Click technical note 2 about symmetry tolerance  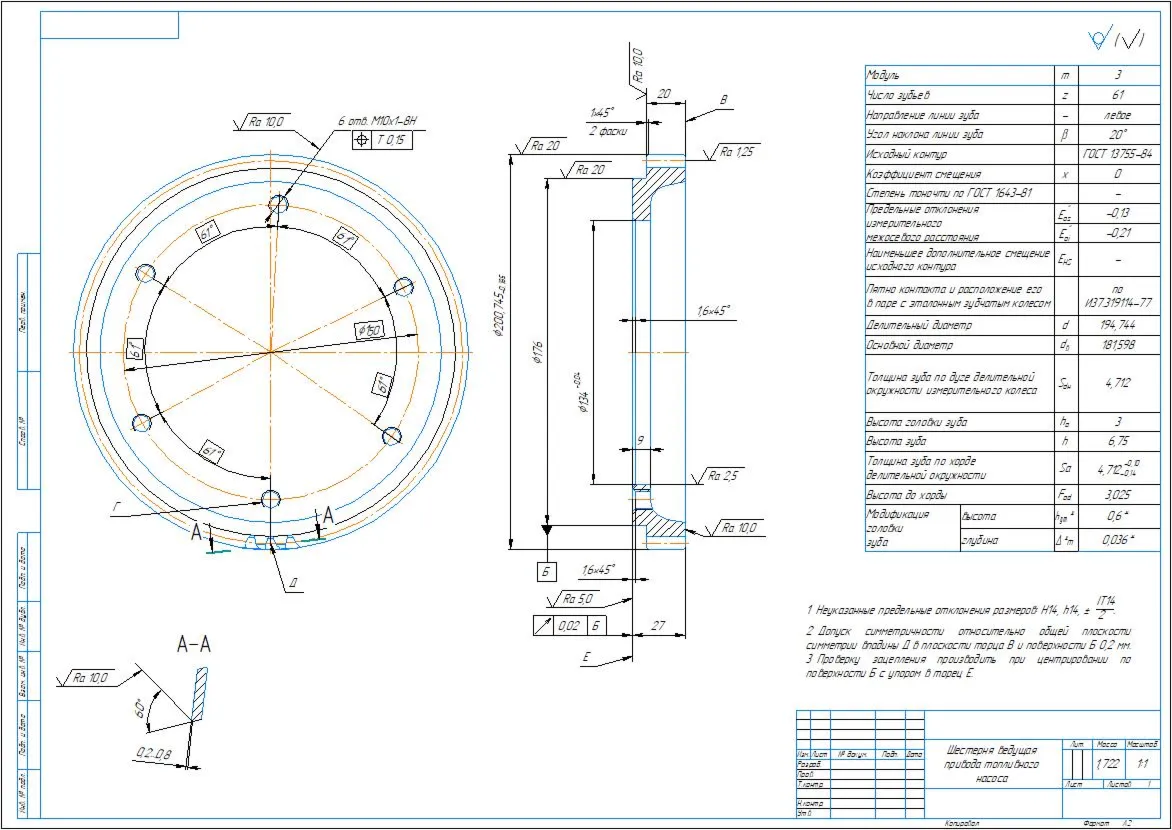tap(970, 638)
